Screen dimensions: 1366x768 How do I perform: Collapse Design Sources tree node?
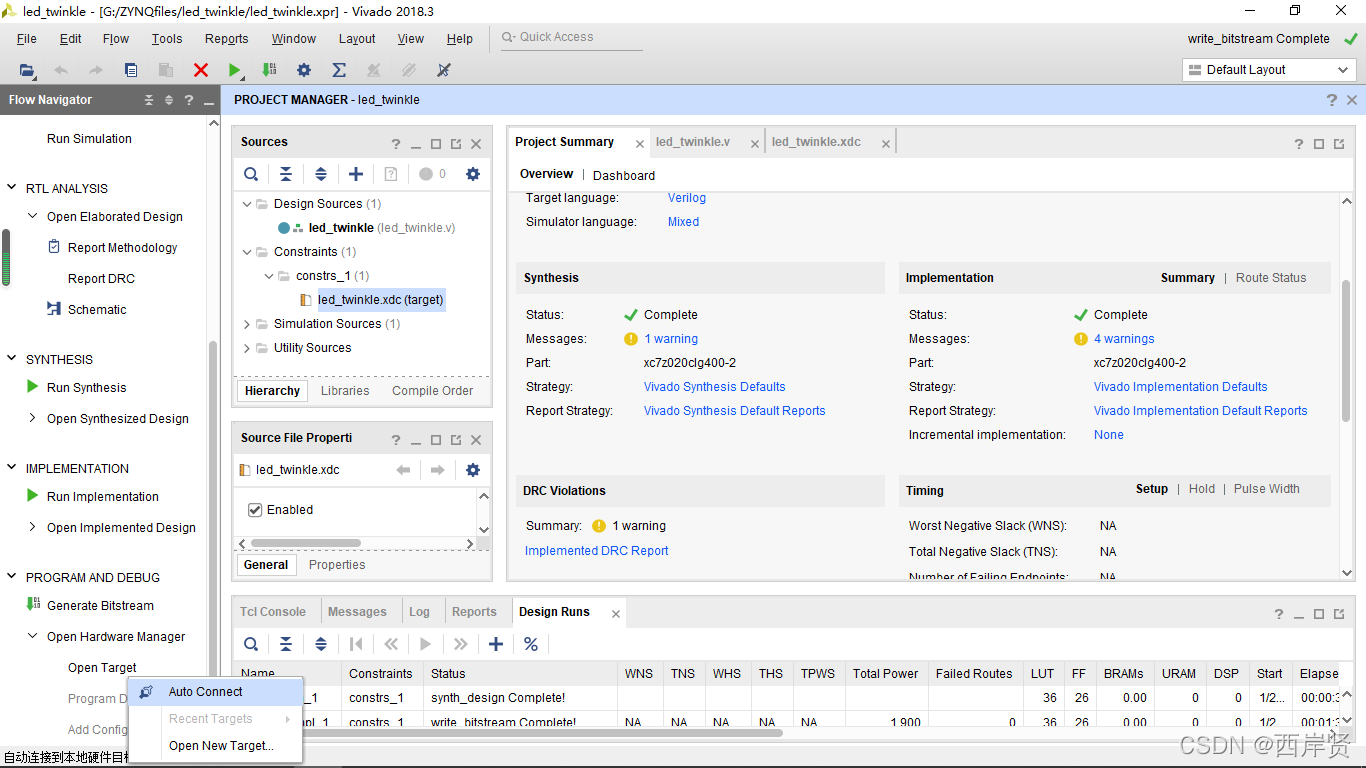(x=247, y=204)
